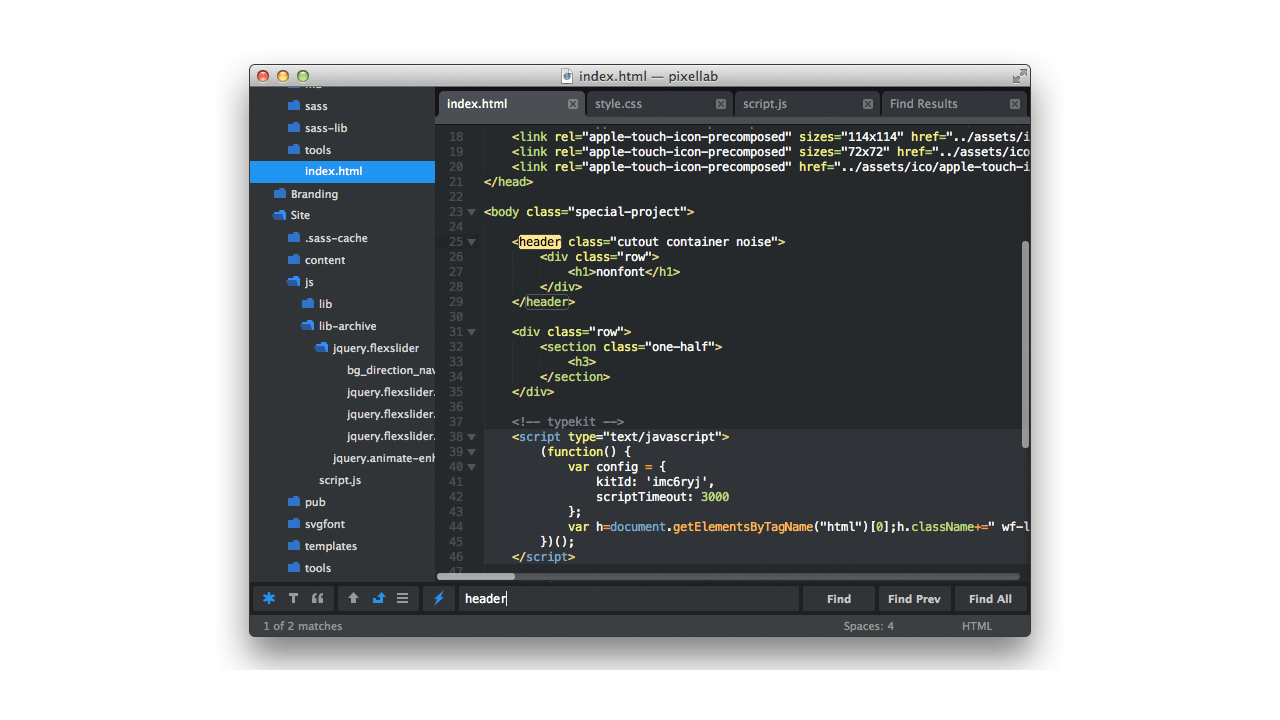Click the Find button
This screenshot has width=1280, height=720.
click(839, 598)
